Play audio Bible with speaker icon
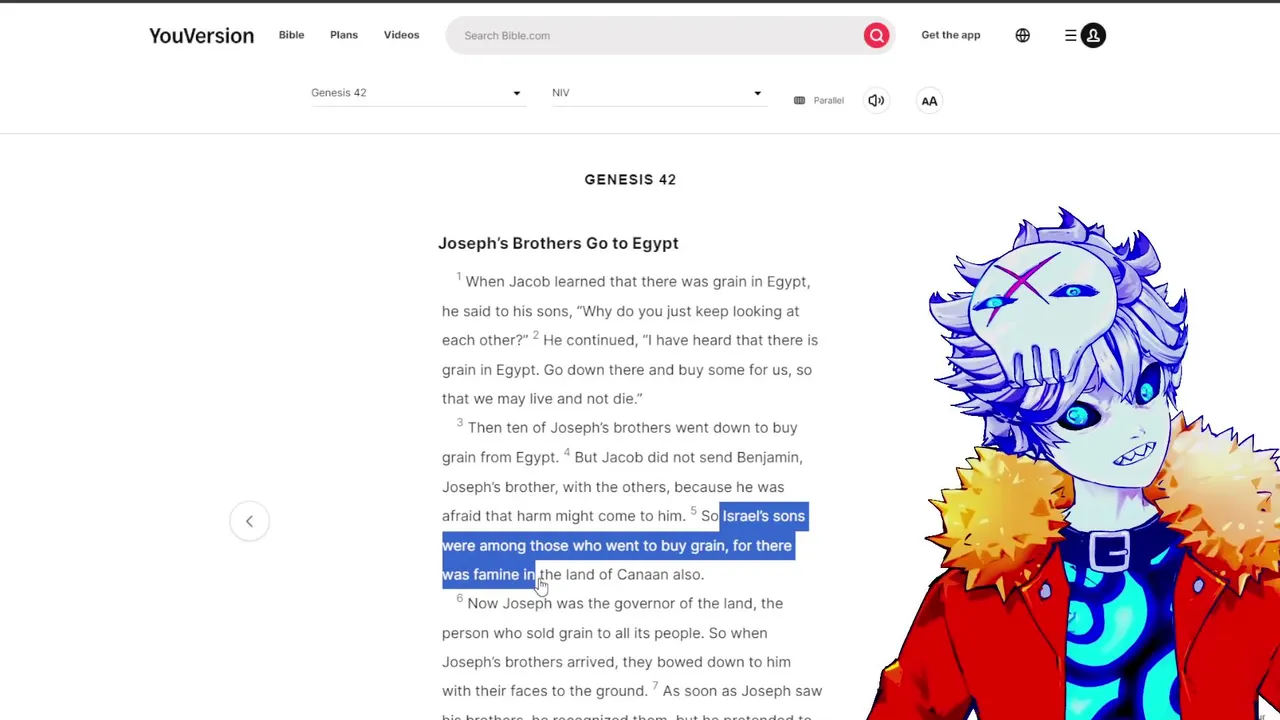The width and height of the screenshot is (1280, 720). pos(876,100)
